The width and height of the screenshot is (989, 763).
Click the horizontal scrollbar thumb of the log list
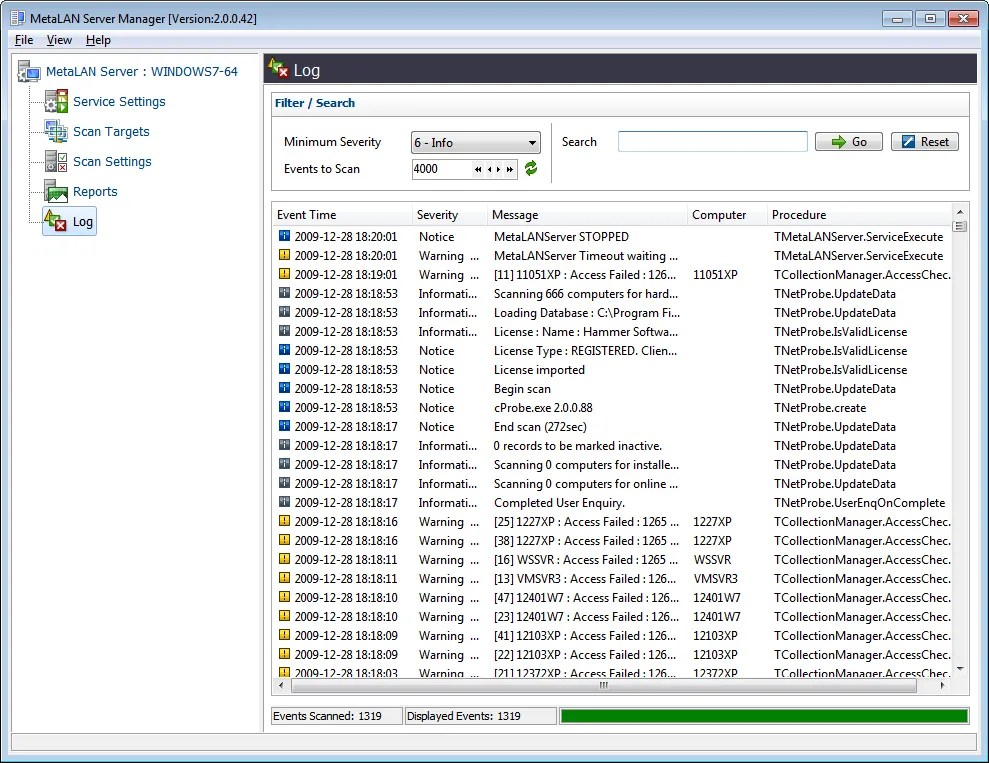coord(604,685)
